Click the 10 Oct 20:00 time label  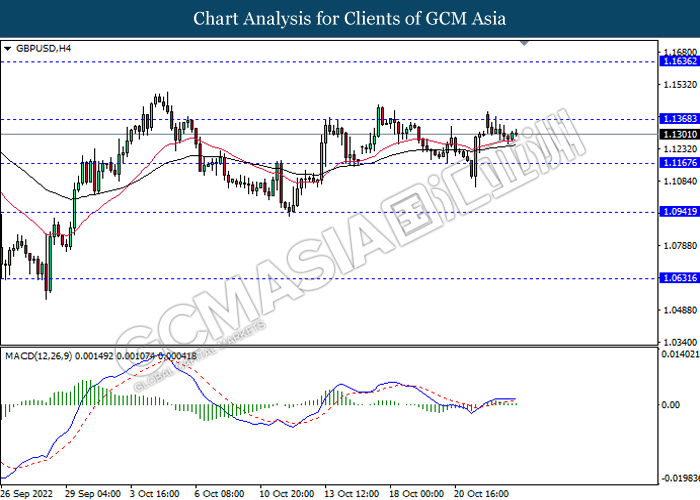287,494
